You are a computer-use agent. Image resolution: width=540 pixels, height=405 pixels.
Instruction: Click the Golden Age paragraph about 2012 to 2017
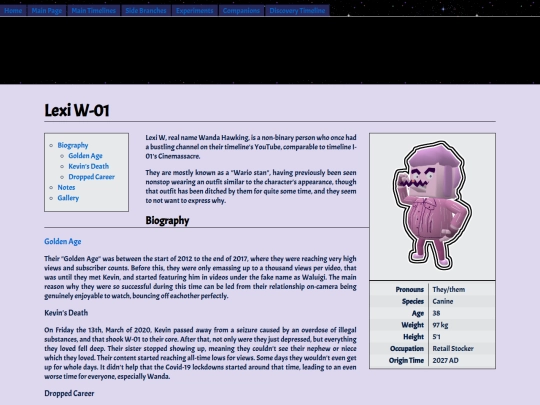(x=200, y=277)
